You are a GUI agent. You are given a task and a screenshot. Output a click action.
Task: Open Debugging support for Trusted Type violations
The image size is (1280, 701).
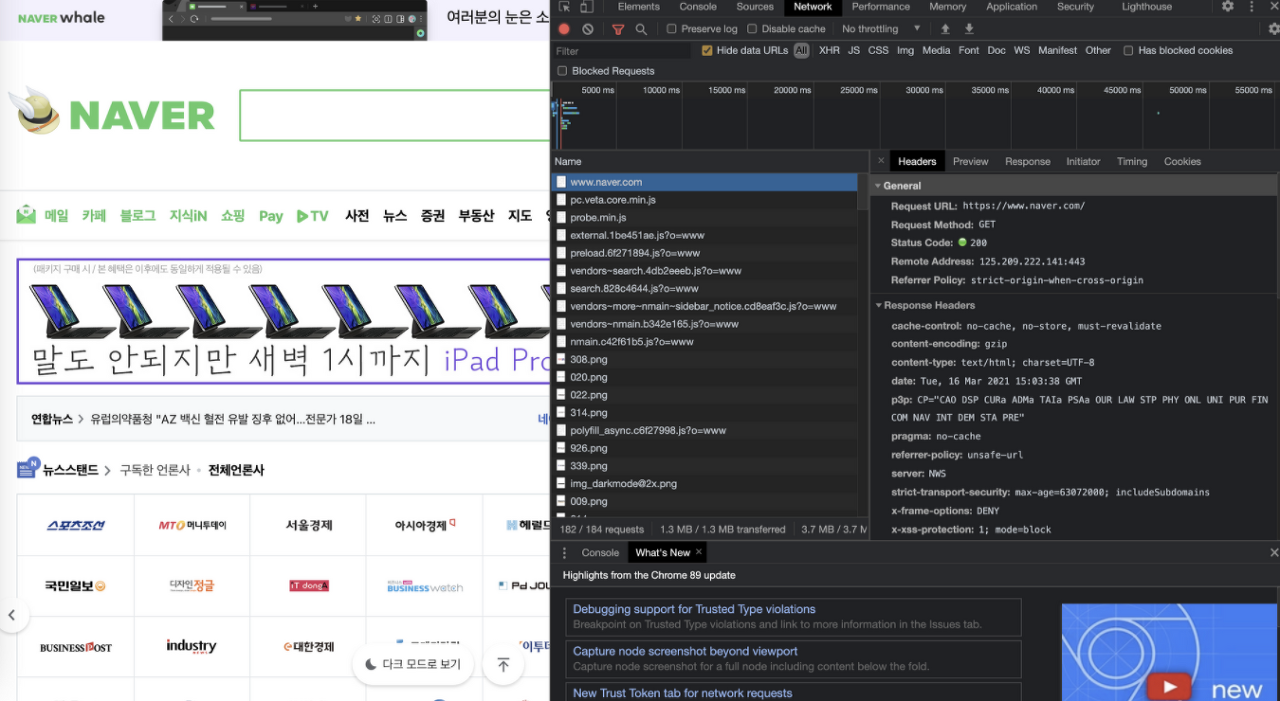[694, 609]
